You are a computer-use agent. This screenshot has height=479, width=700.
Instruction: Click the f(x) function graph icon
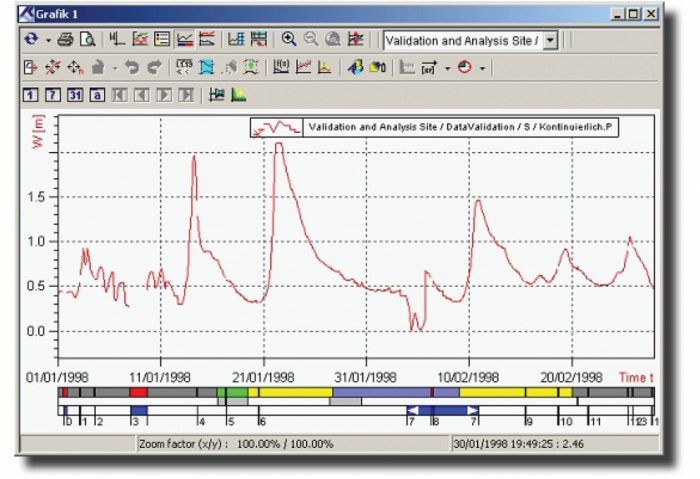tap(281, 67)
